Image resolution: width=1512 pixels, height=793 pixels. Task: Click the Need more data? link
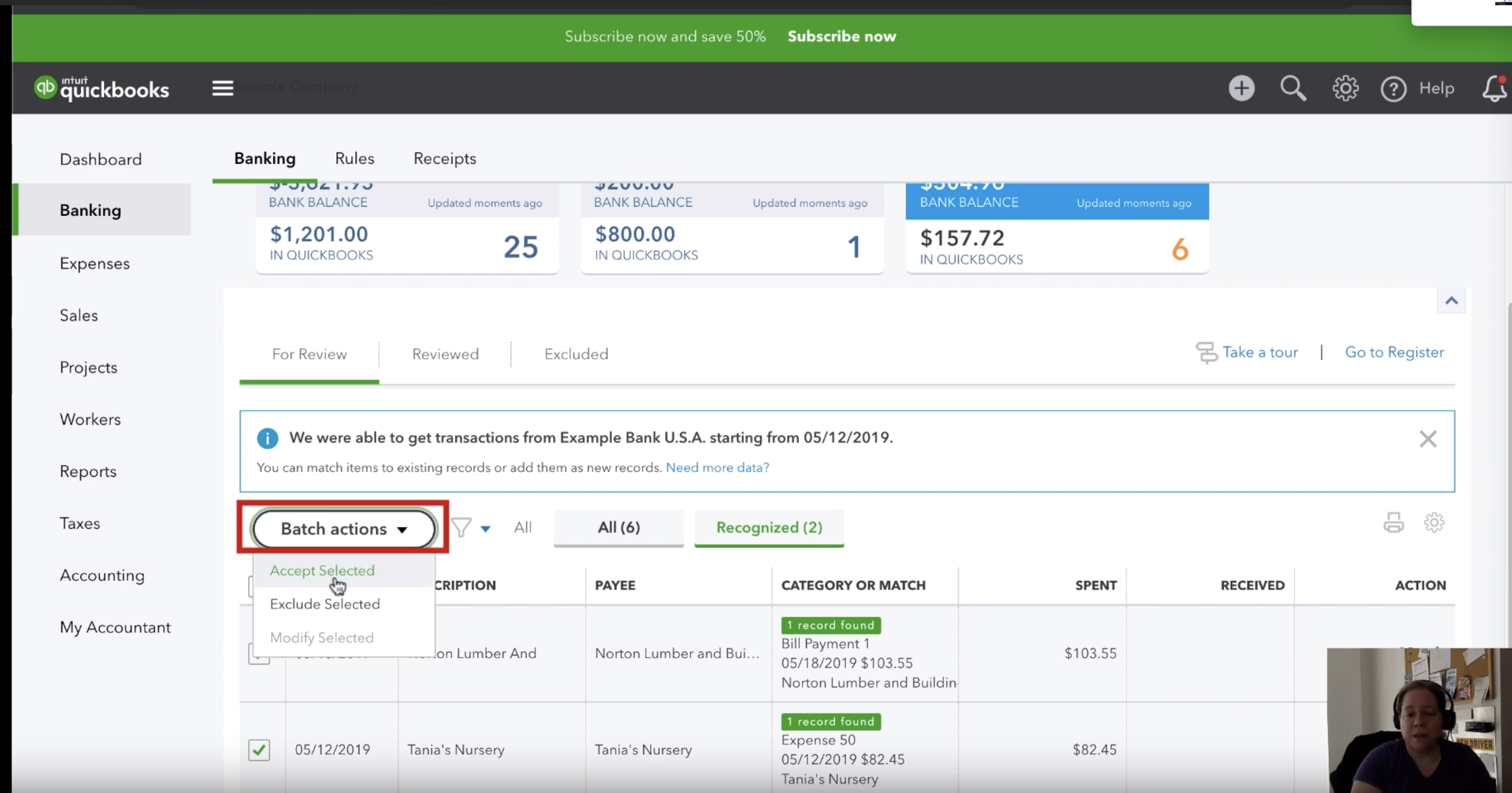pyautogui.click(x=717, y=467)
